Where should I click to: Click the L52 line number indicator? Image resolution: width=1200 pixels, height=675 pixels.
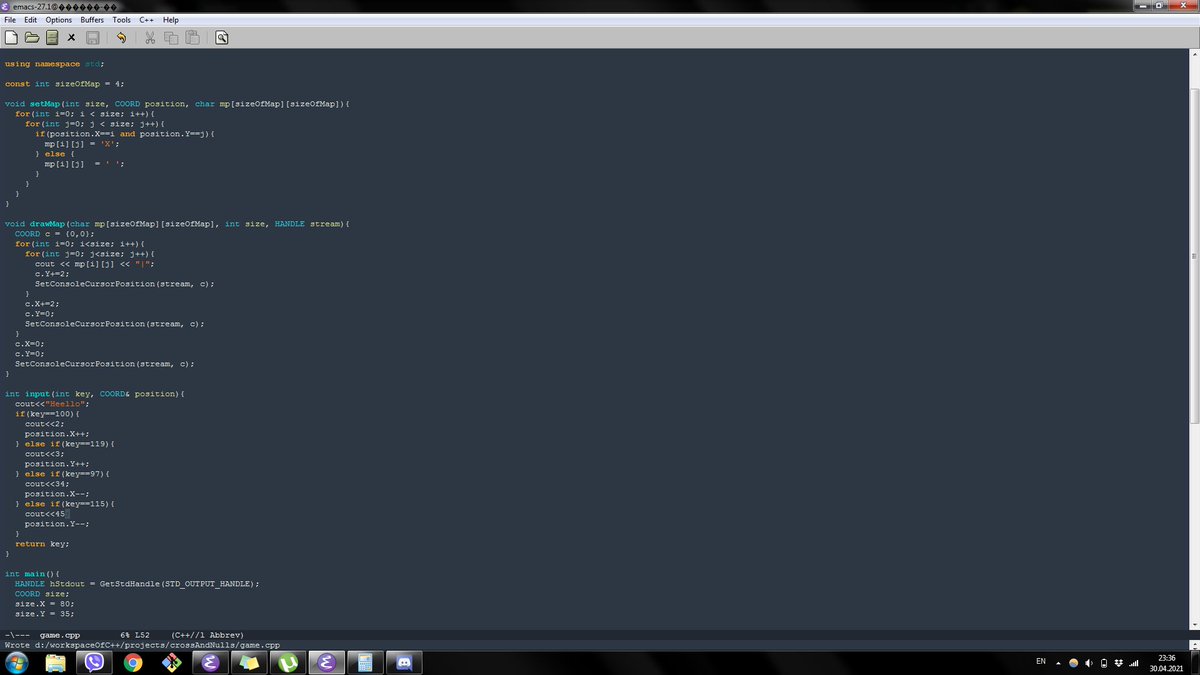coord(142,635)
